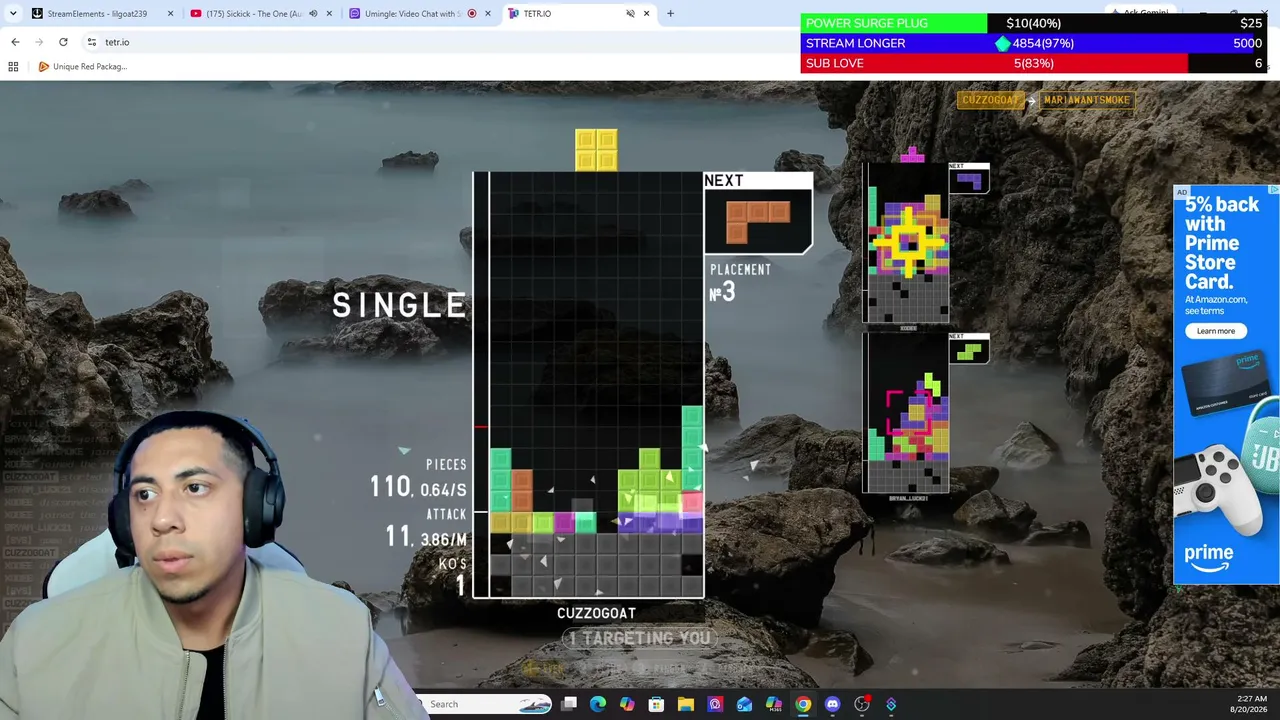Image resolution: width=1280 pixels, height=720 pixels.
Task: Click the CUZZOGOAT tag in the KO feed
Action: (x=989, y=100)
